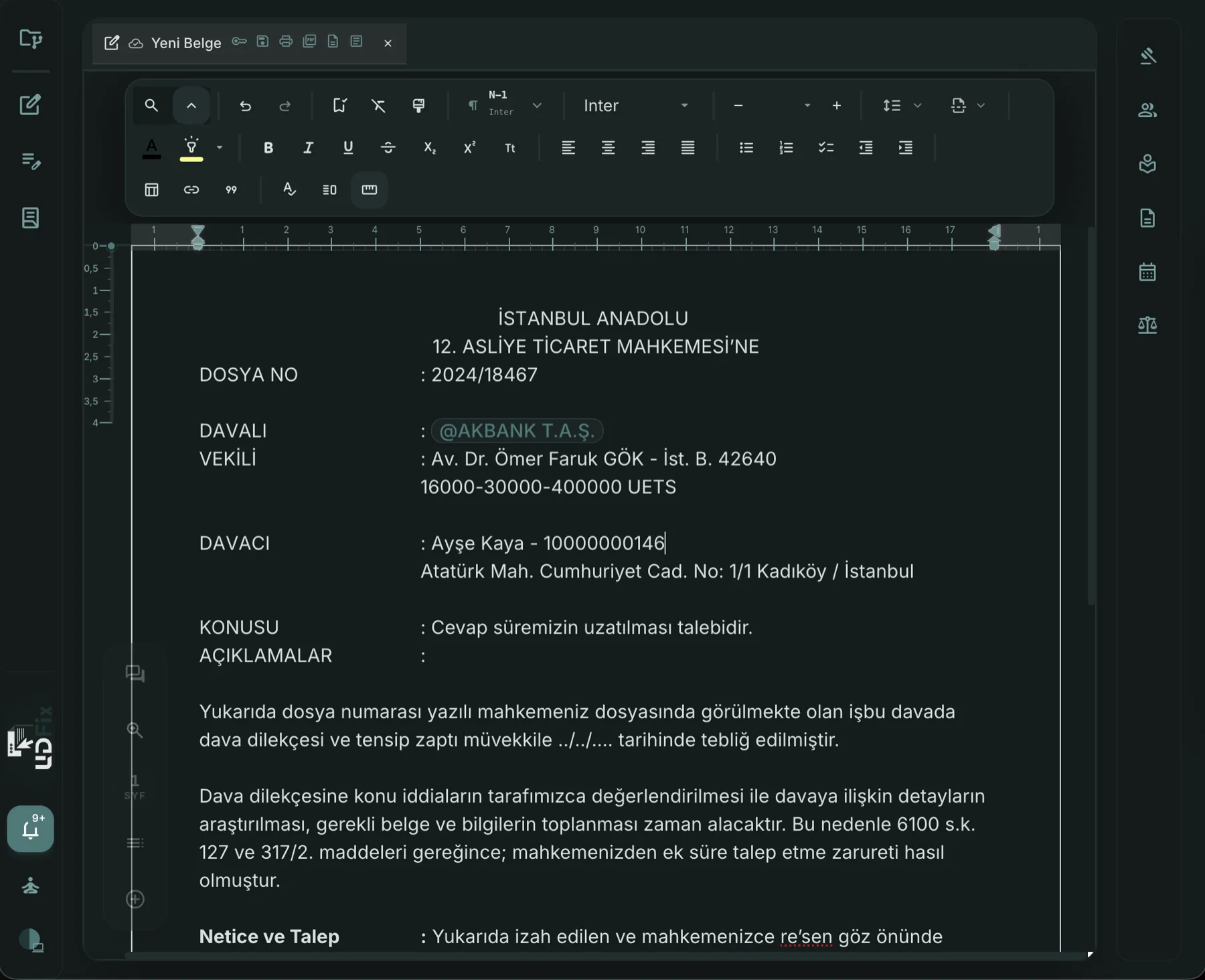Close the Yeni Belge tab
The height and width of the screenshot is (980, 1205).
click(x=388, y=43)
